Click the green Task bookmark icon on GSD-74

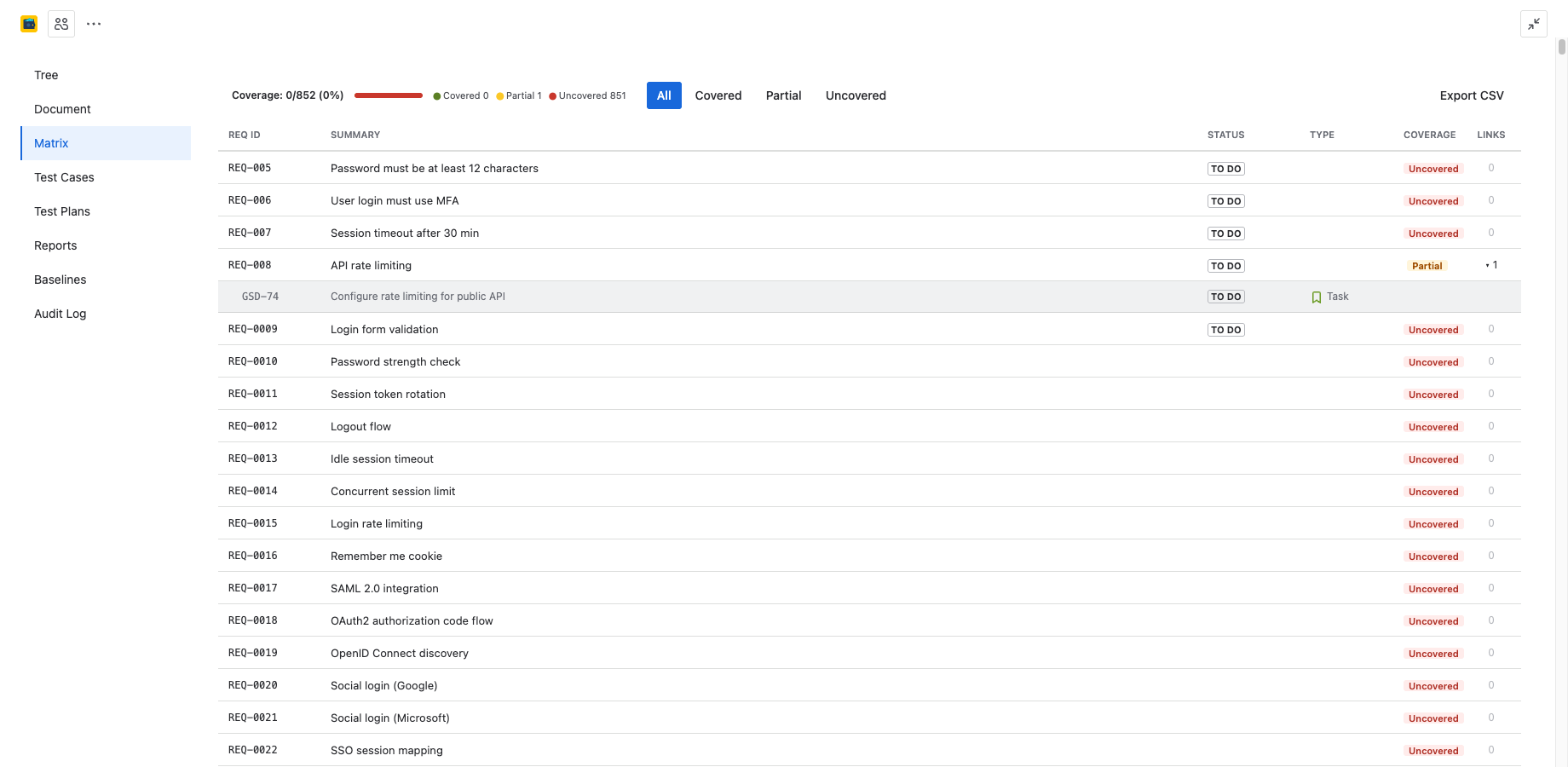tap(1317, 296)
